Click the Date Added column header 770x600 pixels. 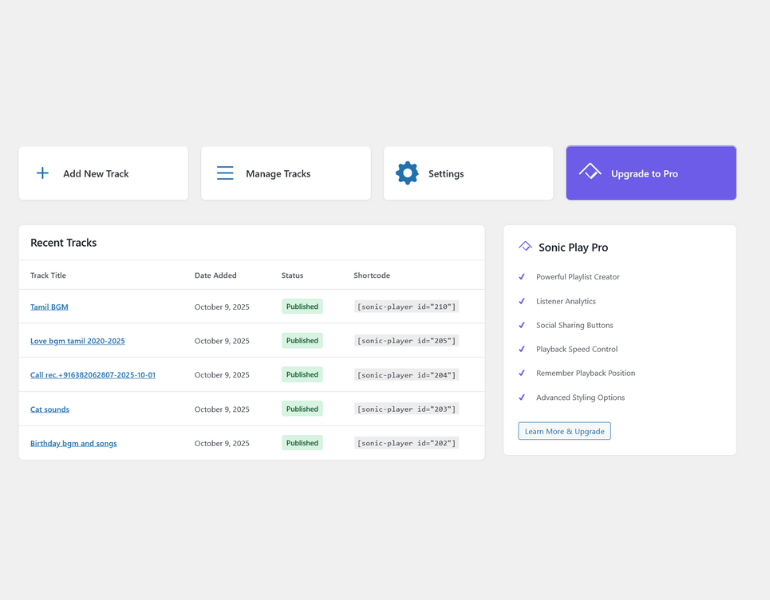(215, 275)
